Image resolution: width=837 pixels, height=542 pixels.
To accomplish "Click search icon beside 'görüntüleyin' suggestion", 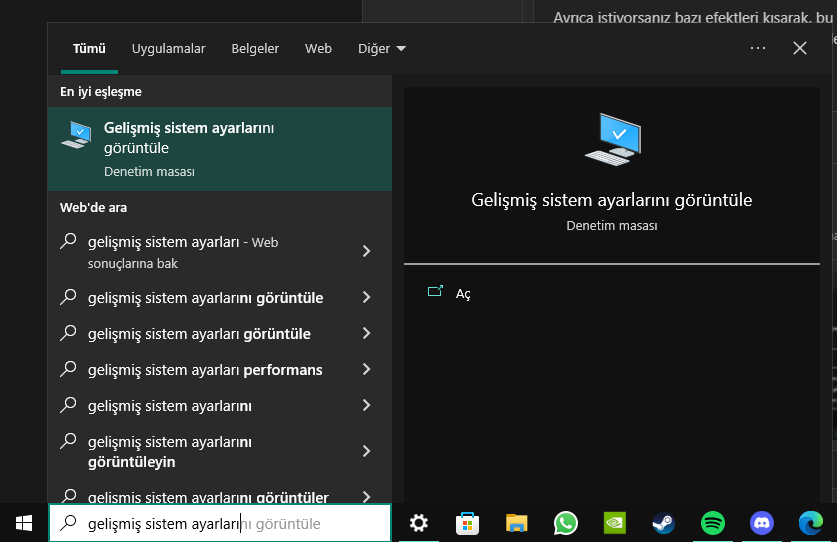I will coord(68,441).
